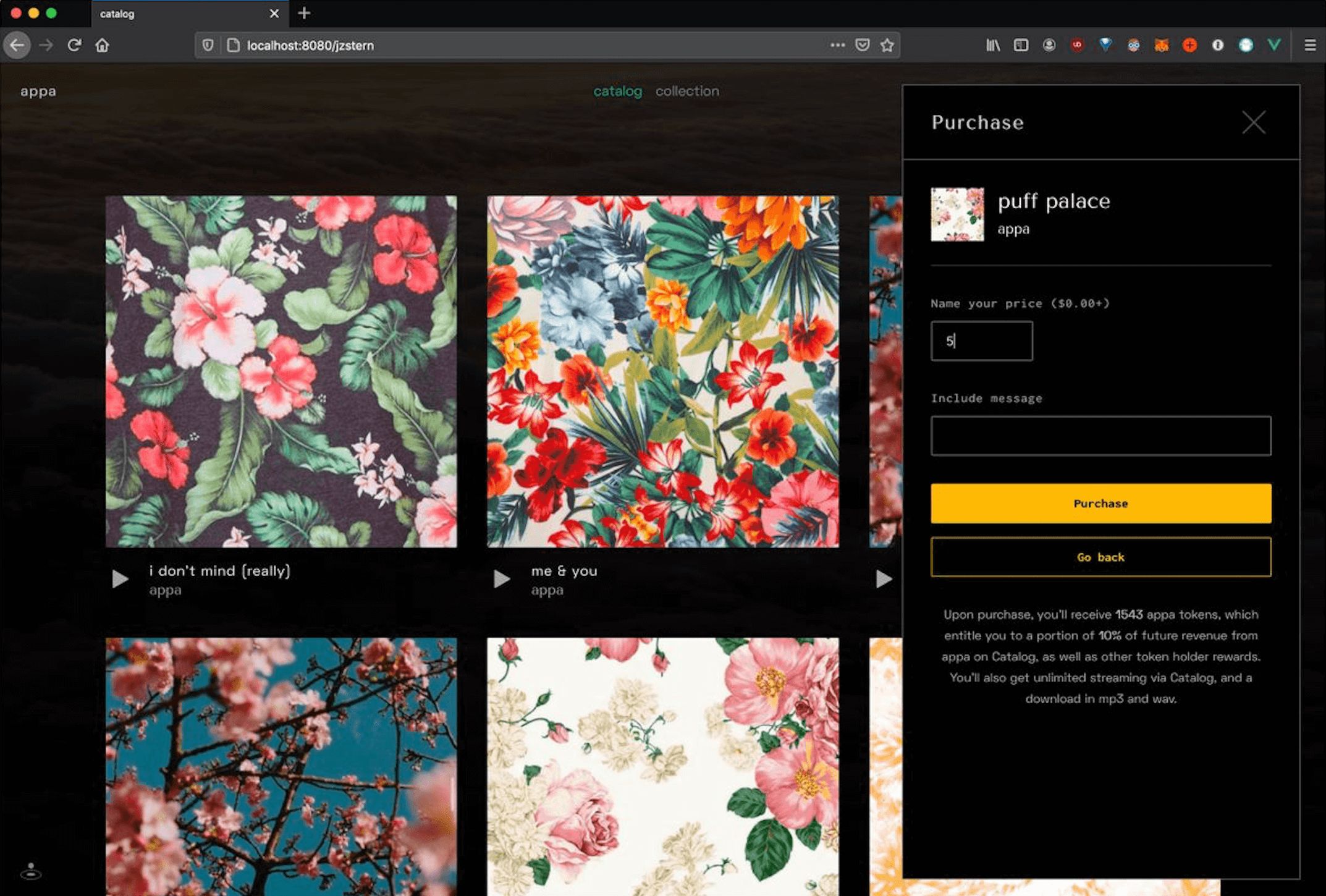Toggle the browser sidebar view
This screenshot has height=896, width=1326.
point(1021,45)
